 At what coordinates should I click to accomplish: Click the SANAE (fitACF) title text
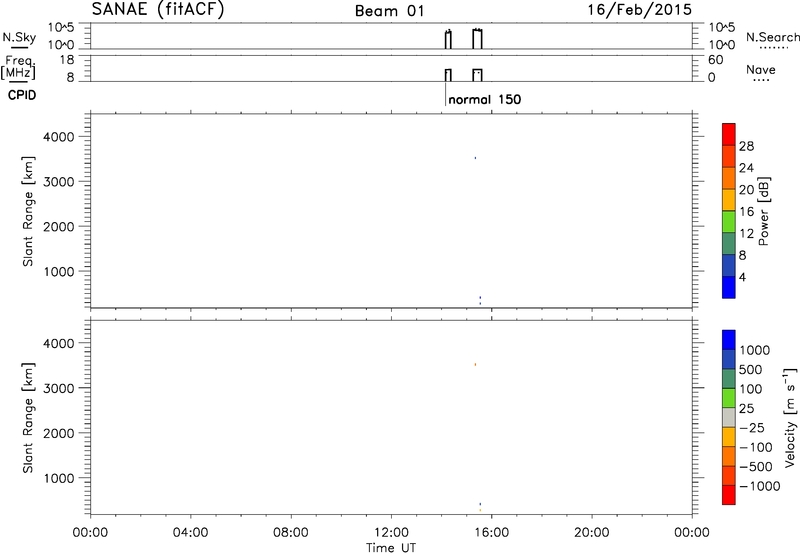[x=158, y=9]
